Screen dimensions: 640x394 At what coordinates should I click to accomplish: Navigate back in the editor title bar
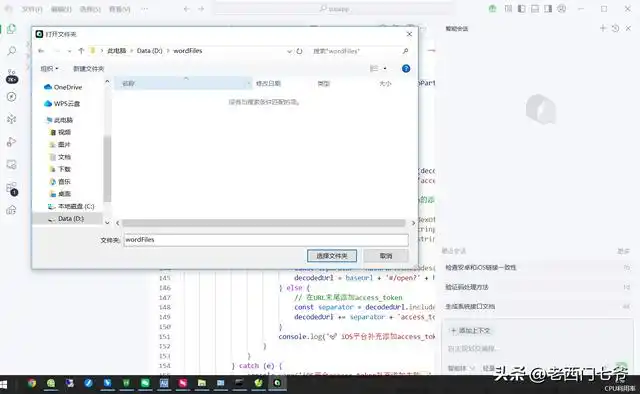187,9
